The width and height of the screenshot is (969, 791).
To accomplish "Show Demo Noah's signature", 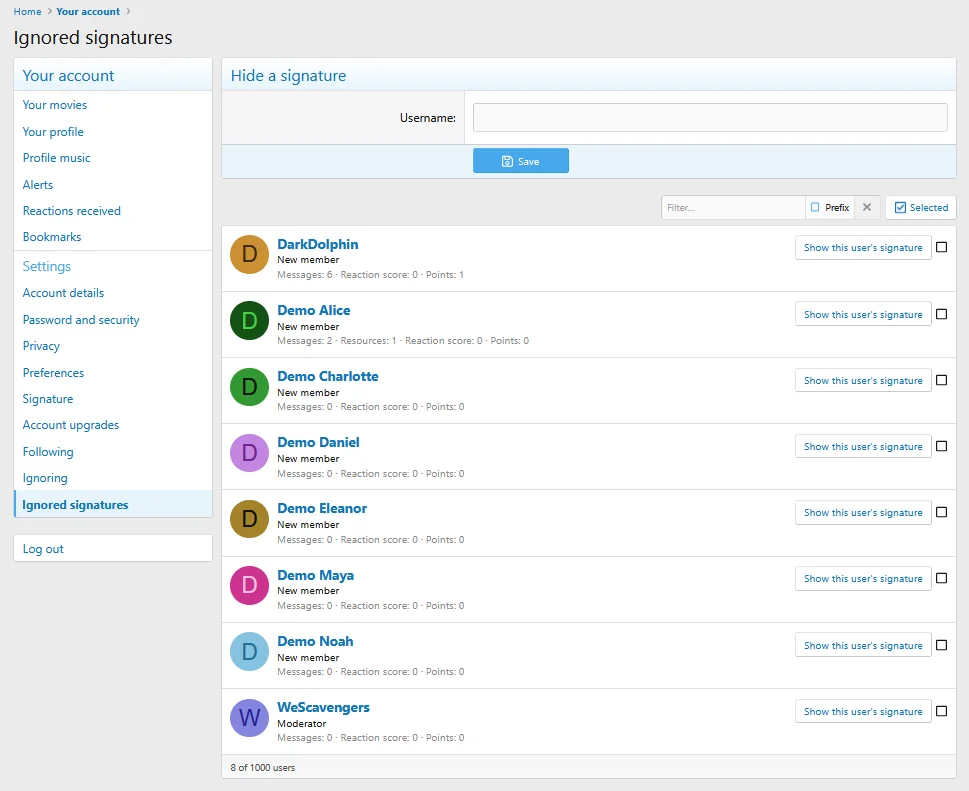I will pyautogui.click(x=863, y=645).
